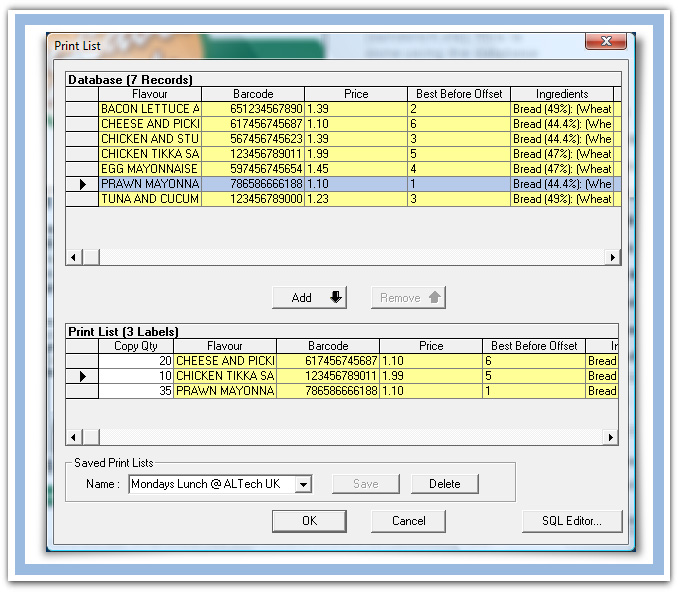Click the Best Before Offset header in Database

click(458, 94)
